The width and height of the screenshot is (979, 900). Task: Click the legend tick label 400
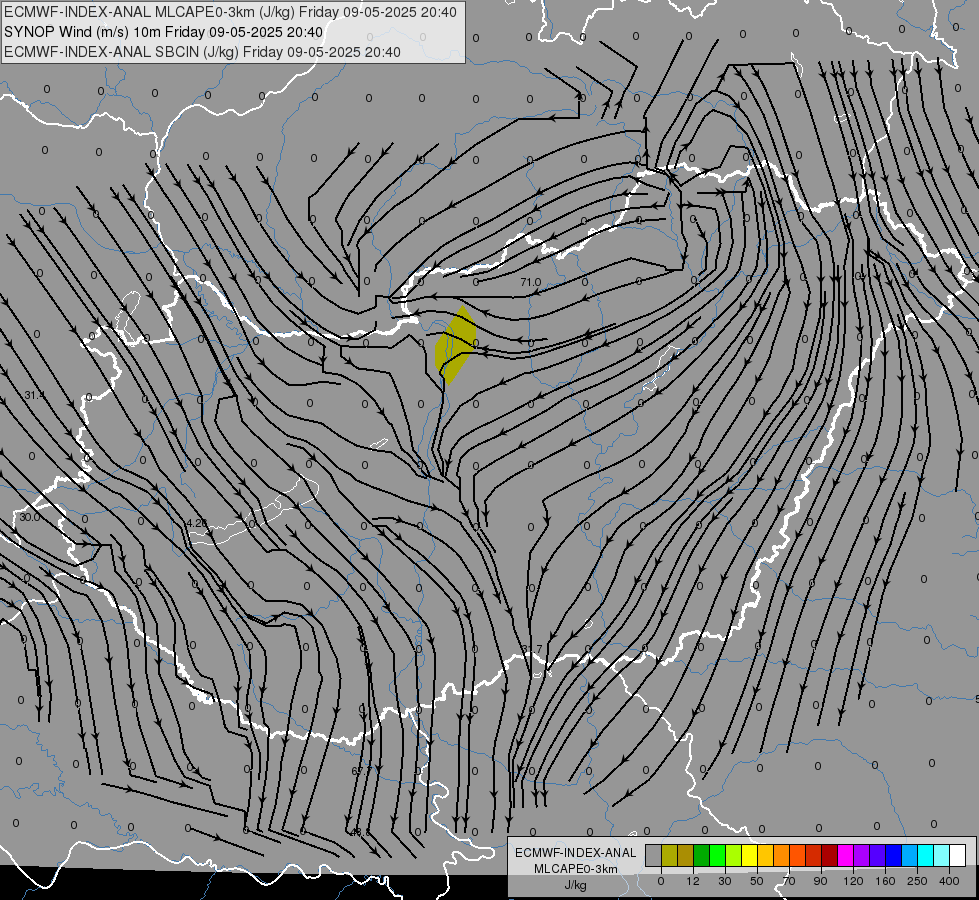[x=949, y=881]
